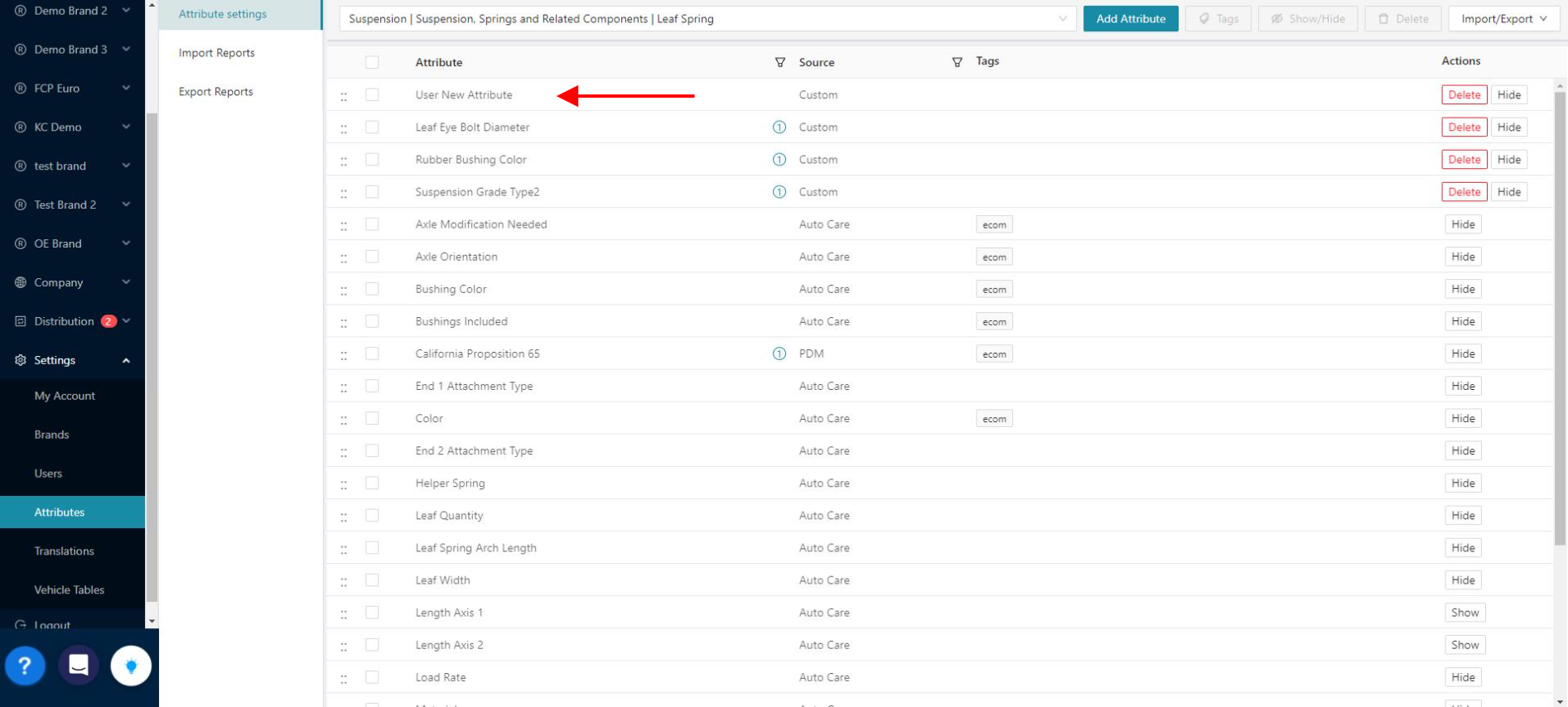Viewport: 1568px width, 707px height.
Task: Click the Settings gear icon in sidebar
Action: click(21, 360)
